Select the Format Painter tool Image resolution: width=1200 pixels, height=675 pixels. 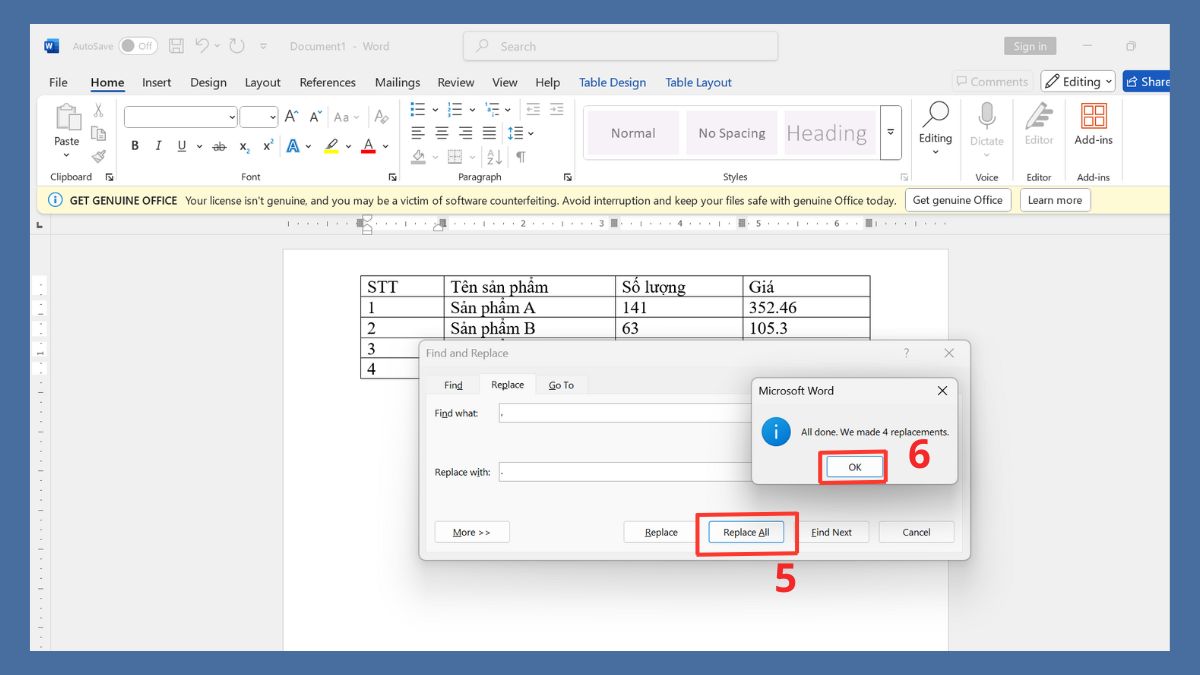(x=98, y=156)
